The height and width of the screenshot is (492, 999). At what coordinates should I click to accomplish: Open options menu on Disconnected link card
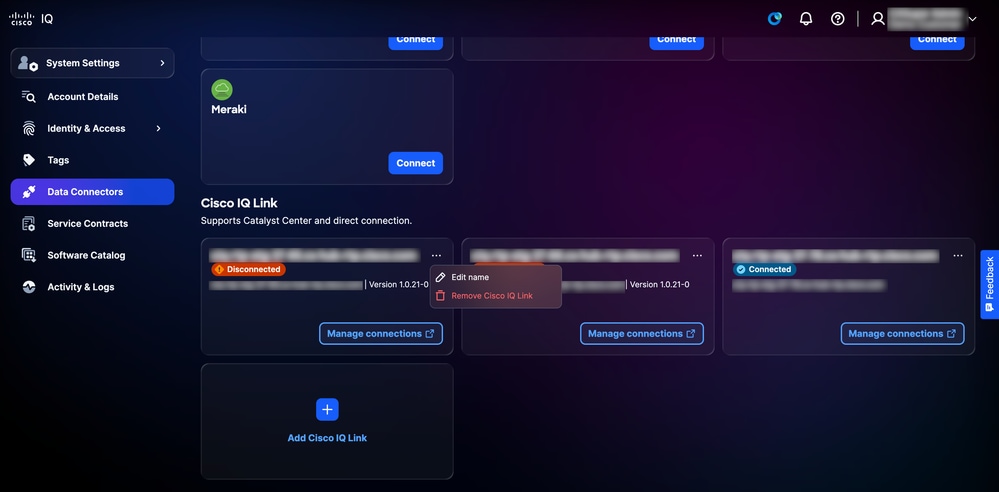[x=436, y=256]
